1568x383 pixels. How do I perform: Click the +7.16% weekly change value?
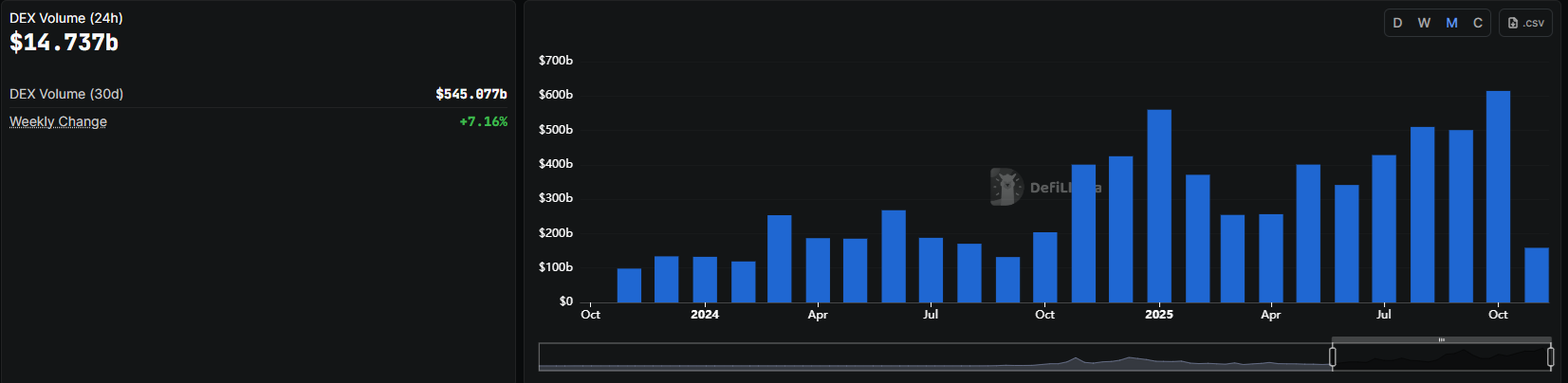pos(483,121)
